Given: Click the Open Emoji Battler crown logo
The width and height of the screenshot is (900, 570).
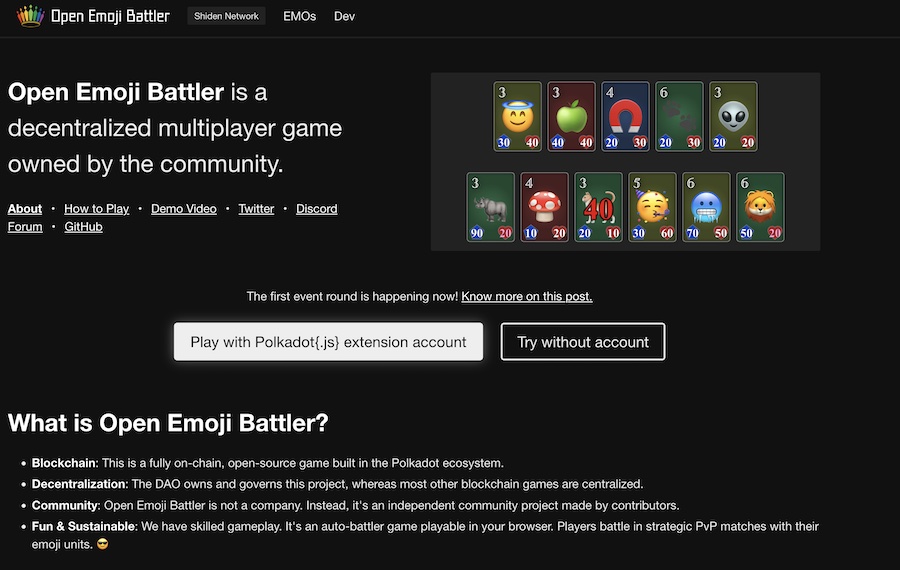Looking at the screenshot, I should 30,16.
